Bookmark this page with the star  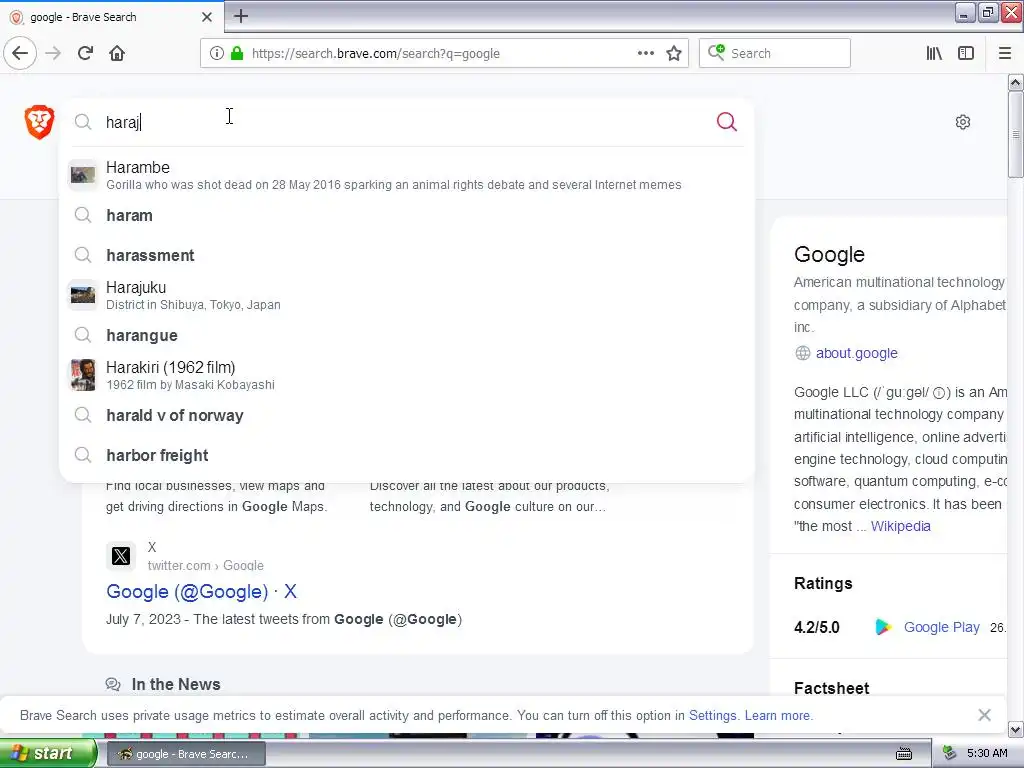point(674,53)
